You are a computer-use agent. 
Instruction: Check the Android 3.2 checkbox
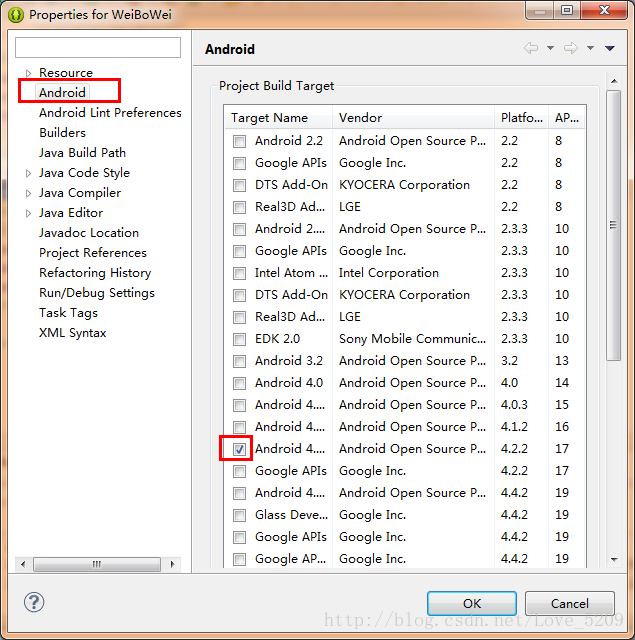click(239, 361)
